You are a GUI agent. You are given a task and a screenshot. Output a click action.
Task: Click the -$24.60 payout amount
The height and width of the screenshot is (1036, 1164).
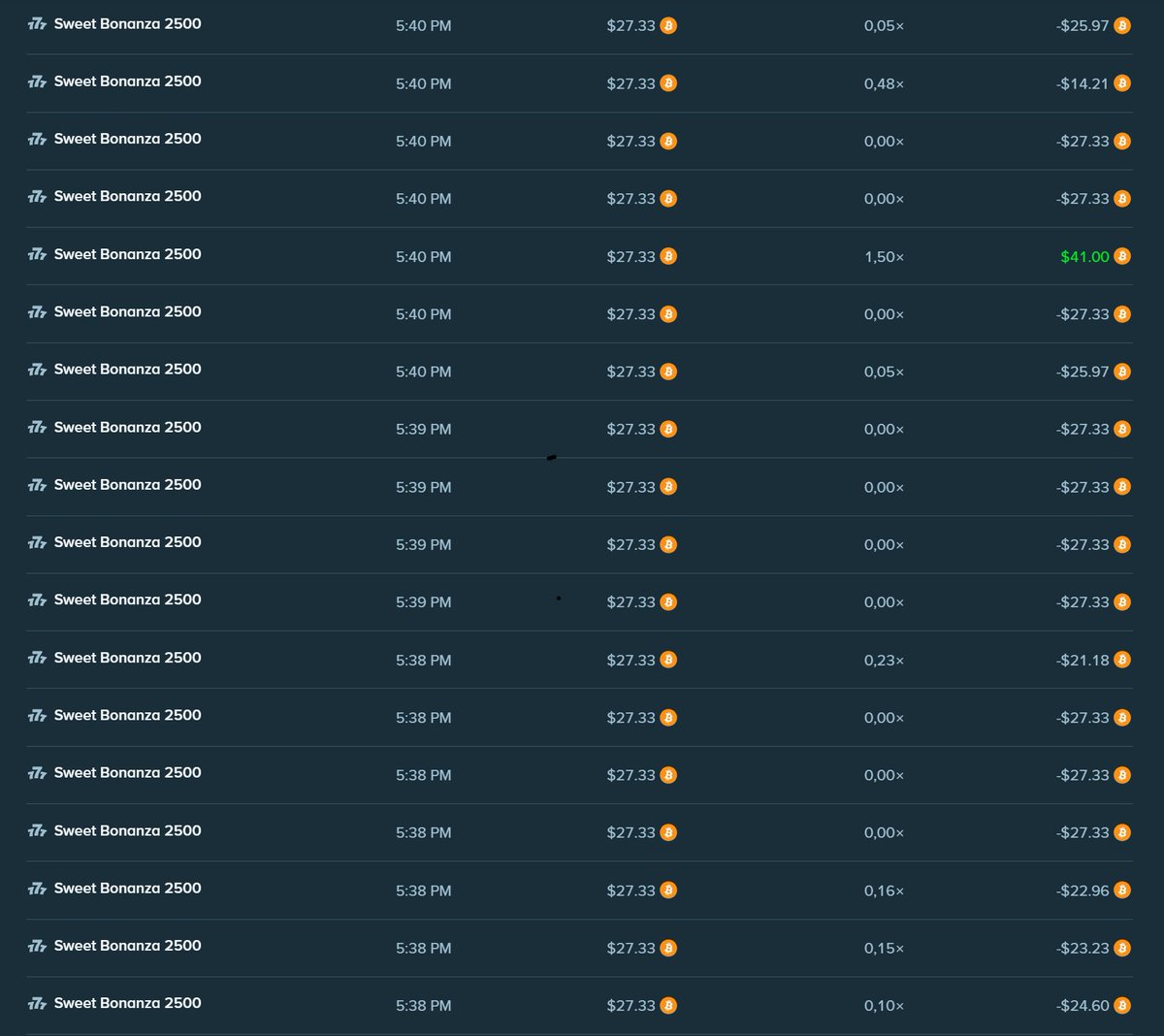click(x=1083, y=1006)
